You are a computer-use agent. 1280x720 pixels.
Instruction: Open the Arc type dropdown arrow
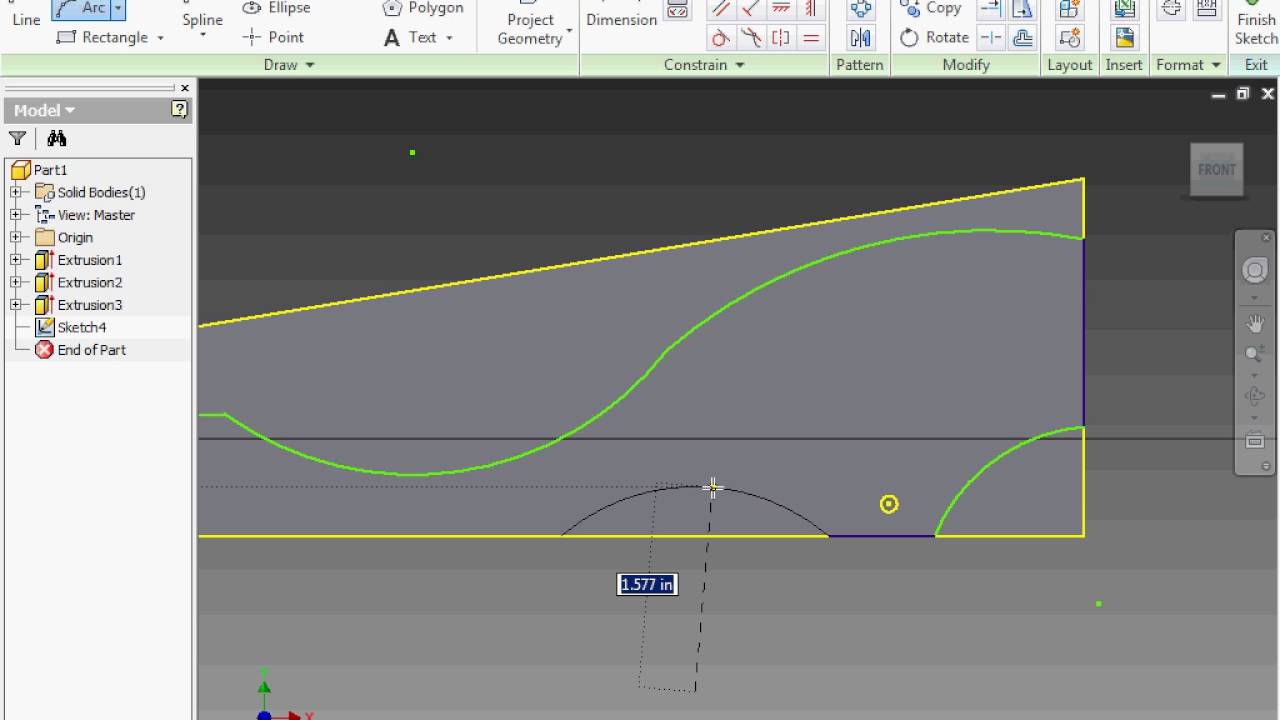tap(117, 9)
